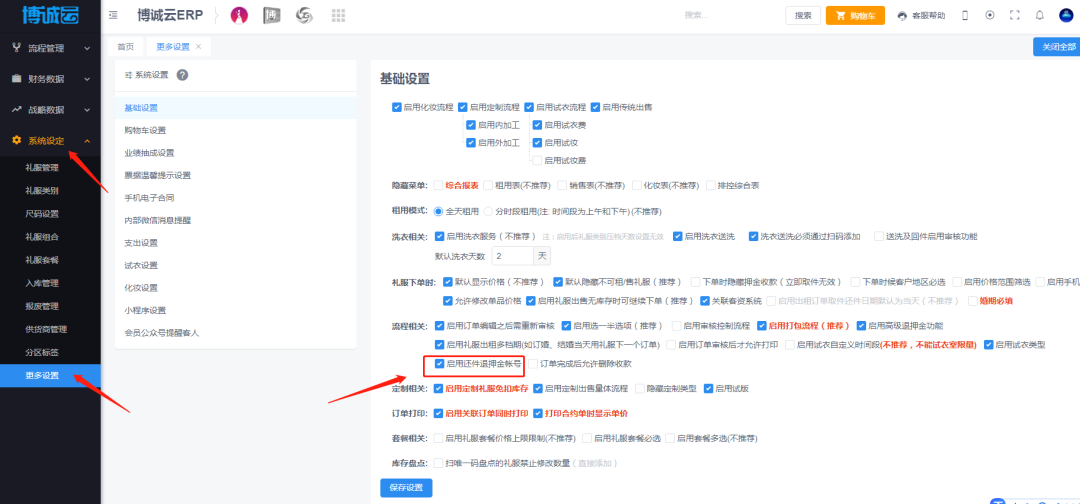Click the 默认洗衣天数 input field
Screen dimensions: 1080x504
tap(512, 255)
